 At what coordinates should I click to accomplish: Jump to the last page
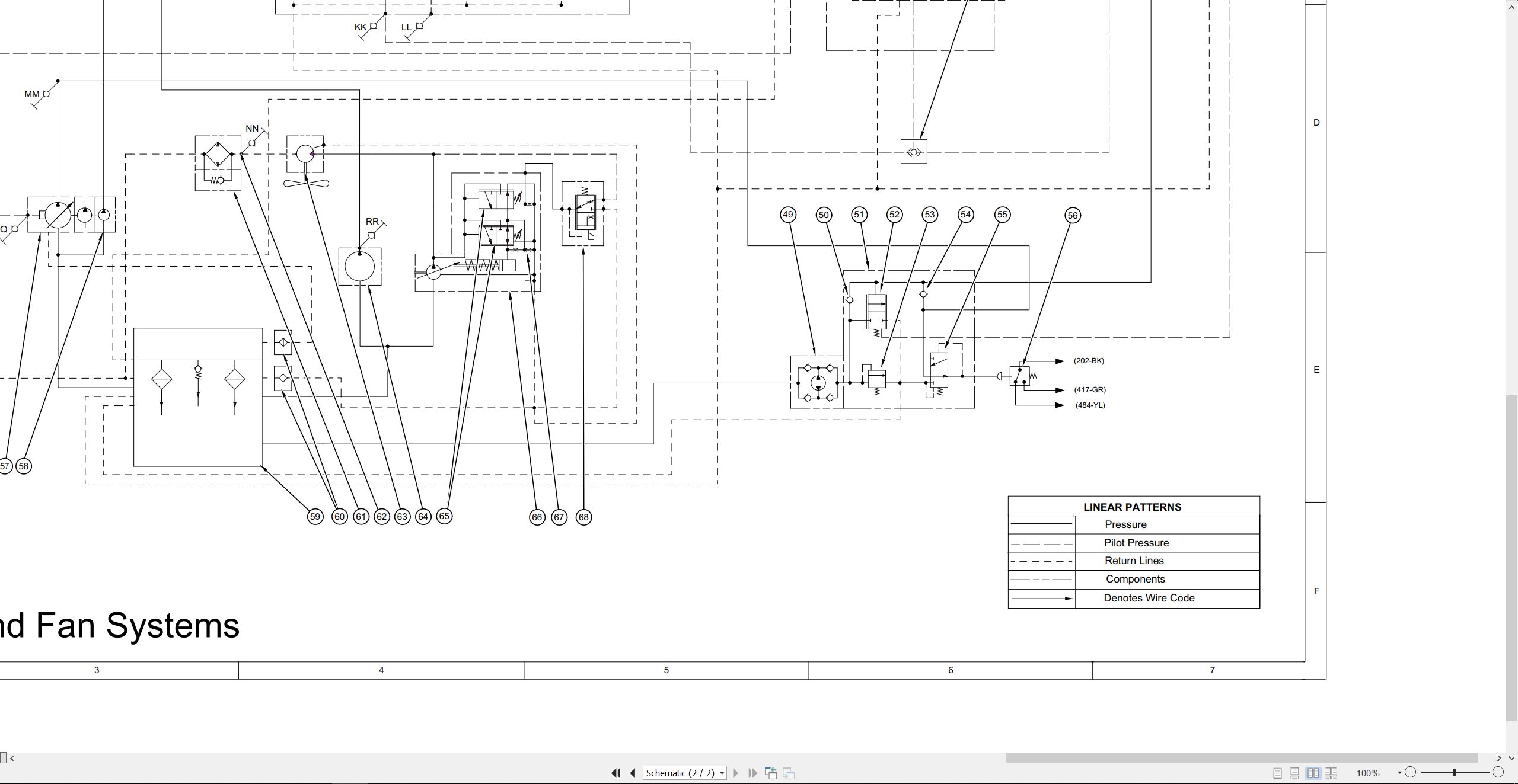752,773
